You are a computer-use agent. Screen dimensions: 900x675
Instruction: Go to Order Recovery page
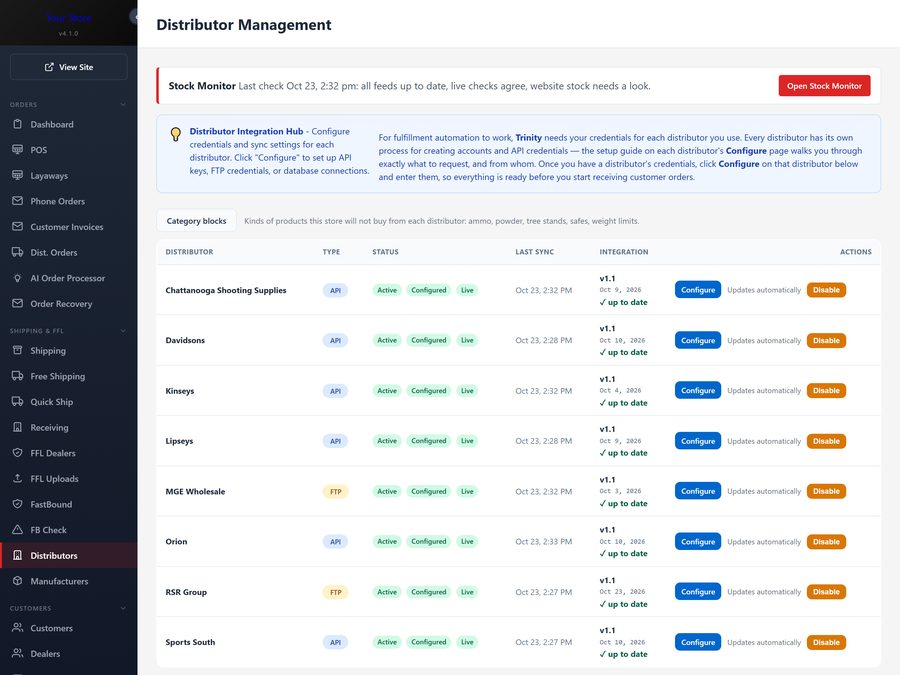tap(69, 304)
